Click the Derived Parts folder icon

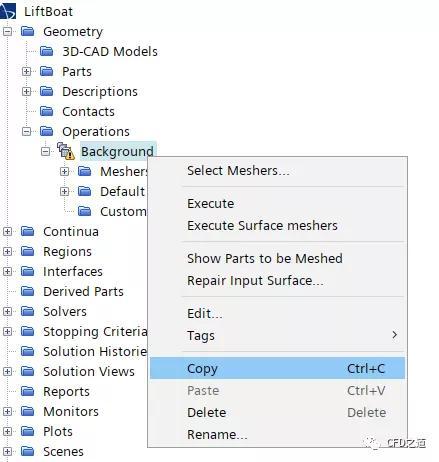tap(28, 291)
